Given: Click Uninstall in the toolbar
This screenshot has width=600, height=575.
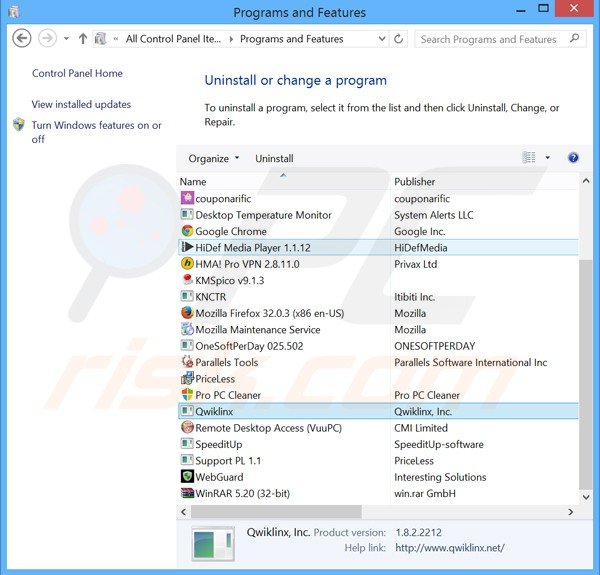Looking at the screenshot, I should tap(274, 158).
